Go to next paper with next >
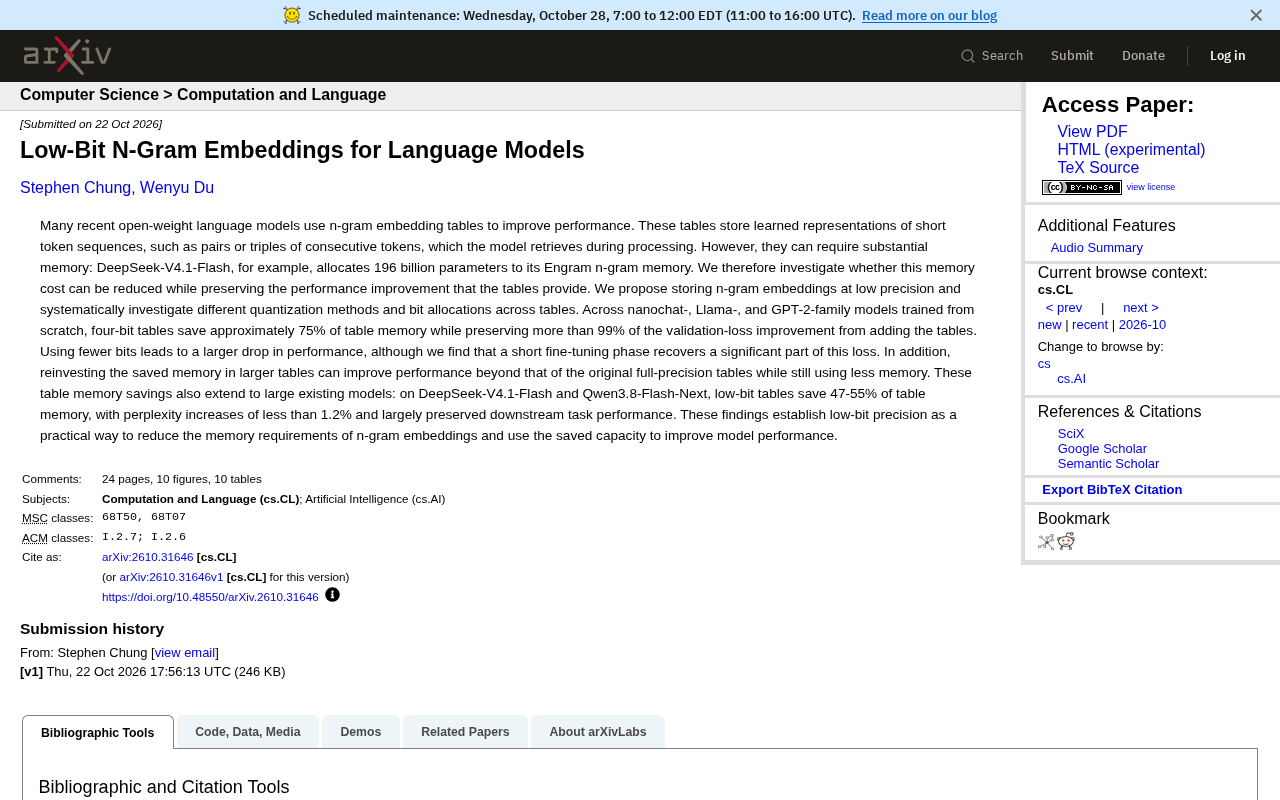The height and width of the screenshot is (800, 1280). [1141, 308]
